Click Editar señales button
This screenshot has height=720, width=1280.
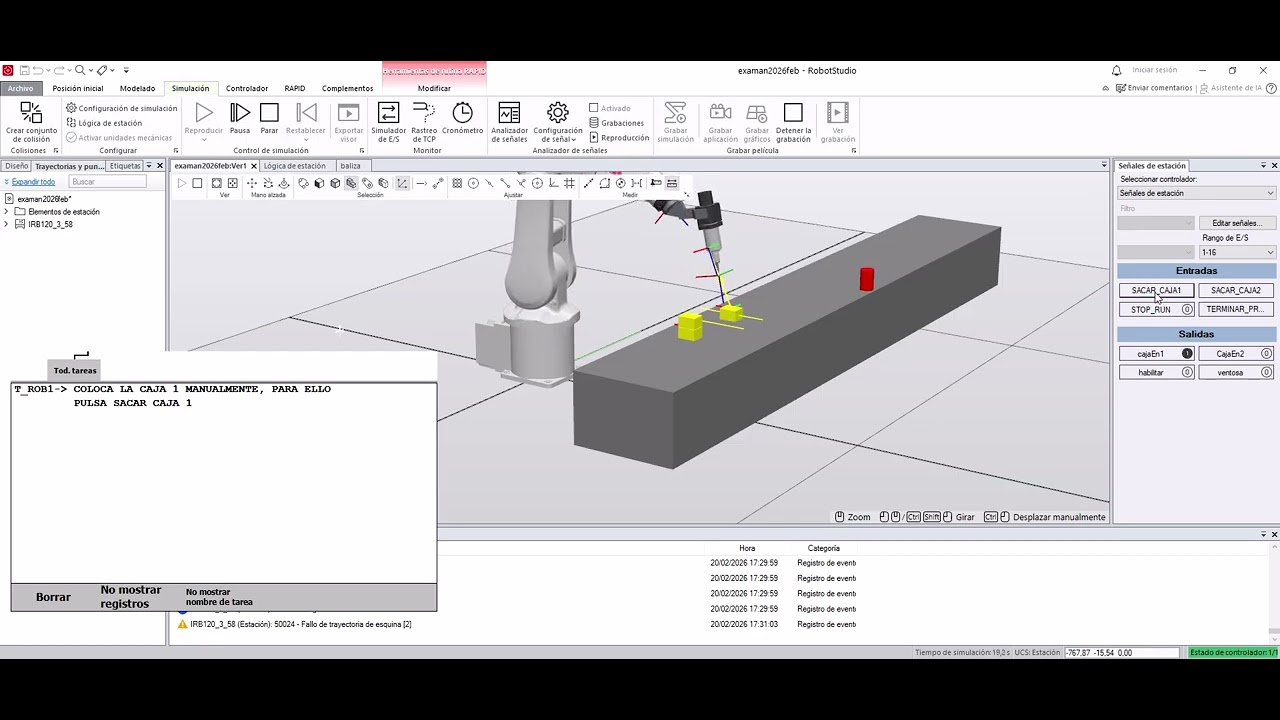pyautogui.click(x=1237, y=223)
